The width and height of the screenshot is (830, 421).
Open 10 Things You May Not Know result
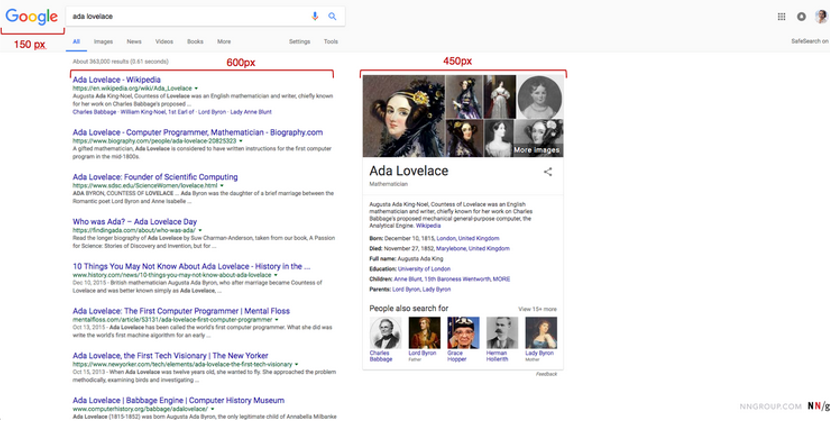192,266
